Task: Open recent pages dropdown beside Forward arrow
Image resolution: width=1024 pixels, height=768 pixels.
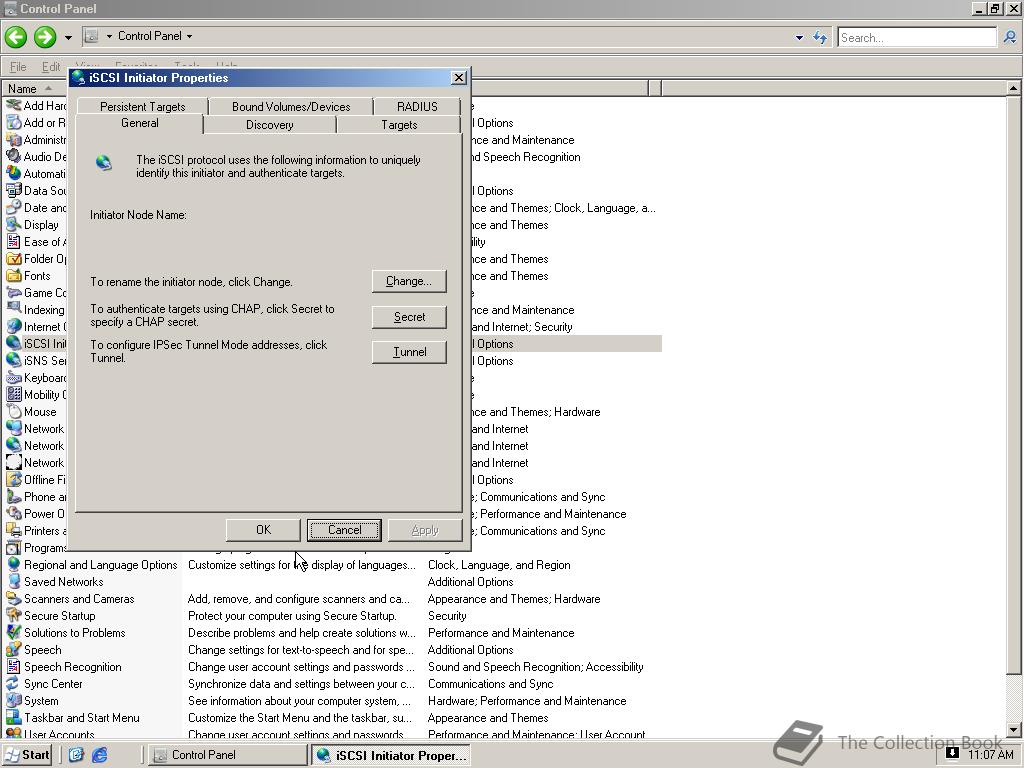Action: click(x=68, y=38)
